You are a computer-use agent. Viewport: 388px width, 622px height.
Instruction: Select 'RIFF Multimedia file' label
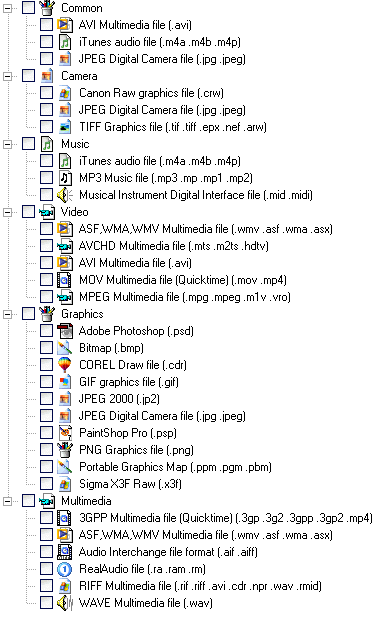point(200,586)
